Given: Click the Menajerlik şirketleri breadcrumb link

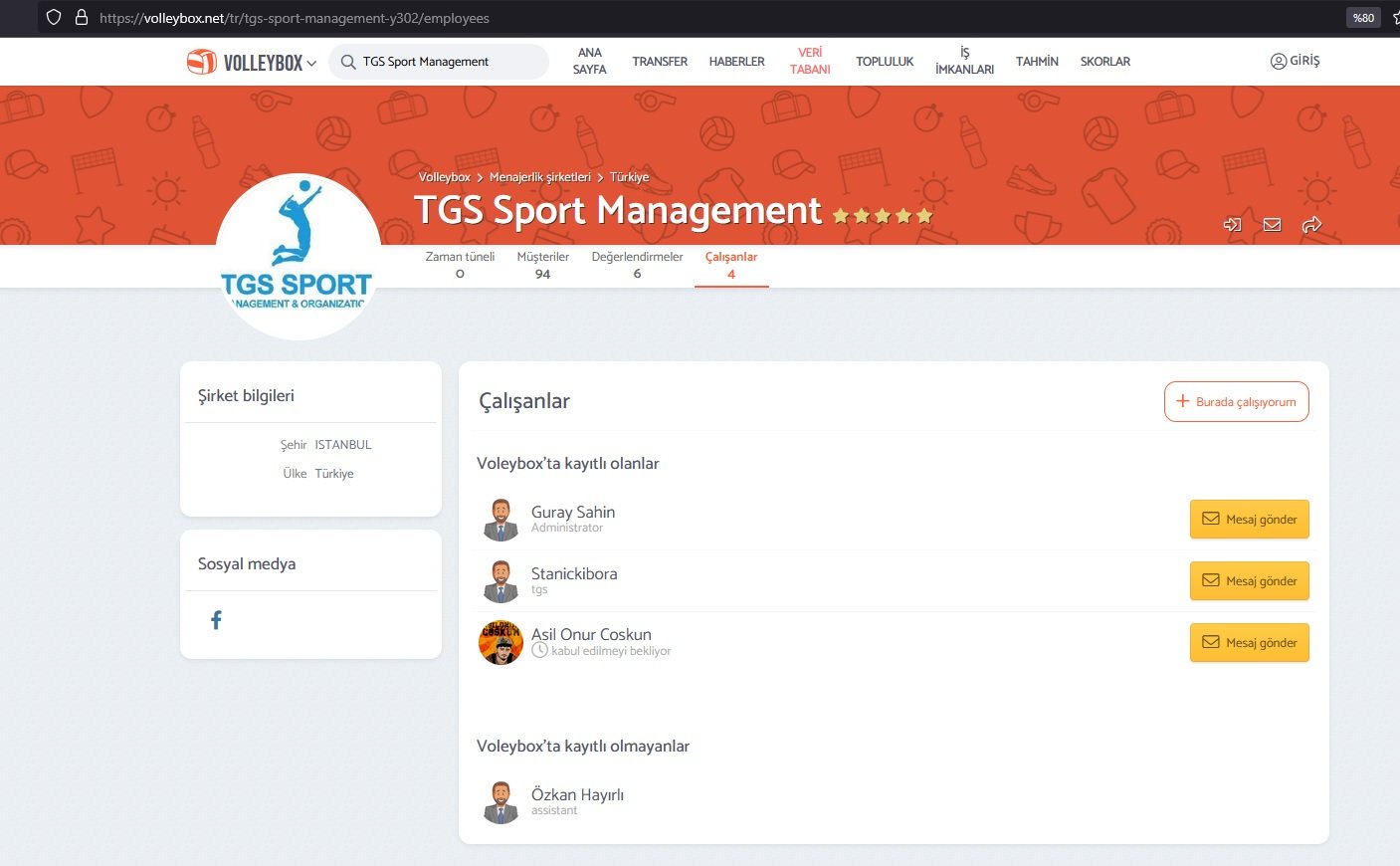Looking at the screenshot, I should point(539,177).
